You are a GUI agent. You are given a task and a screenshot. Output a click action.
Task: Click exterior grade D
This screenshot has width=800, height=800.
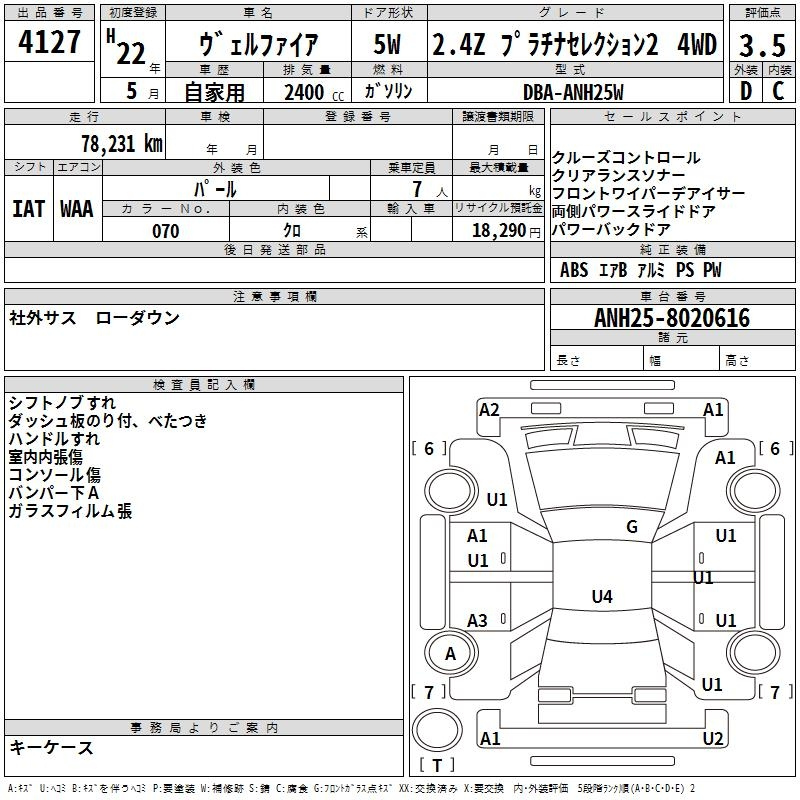point(746,91)
